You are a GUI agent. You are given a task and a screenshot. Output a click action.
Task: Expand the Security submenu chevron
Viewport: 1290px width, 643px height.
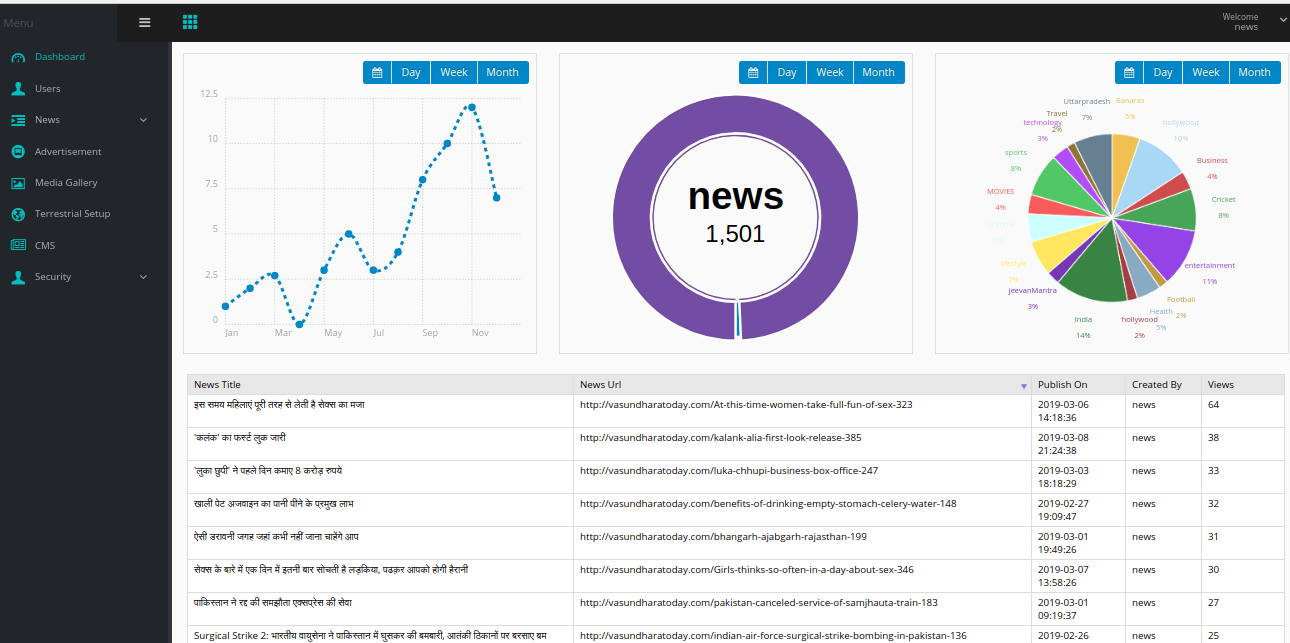(143, 277)
